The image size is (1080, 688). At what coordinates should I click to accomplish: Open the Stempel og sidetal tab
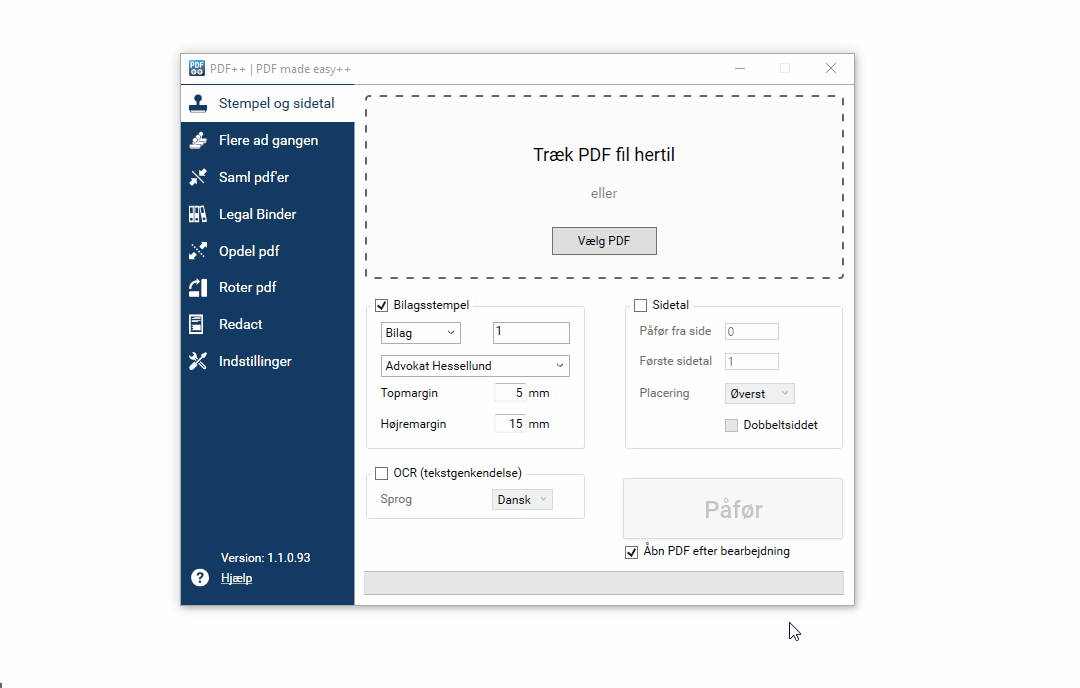[x=268, y=103]
